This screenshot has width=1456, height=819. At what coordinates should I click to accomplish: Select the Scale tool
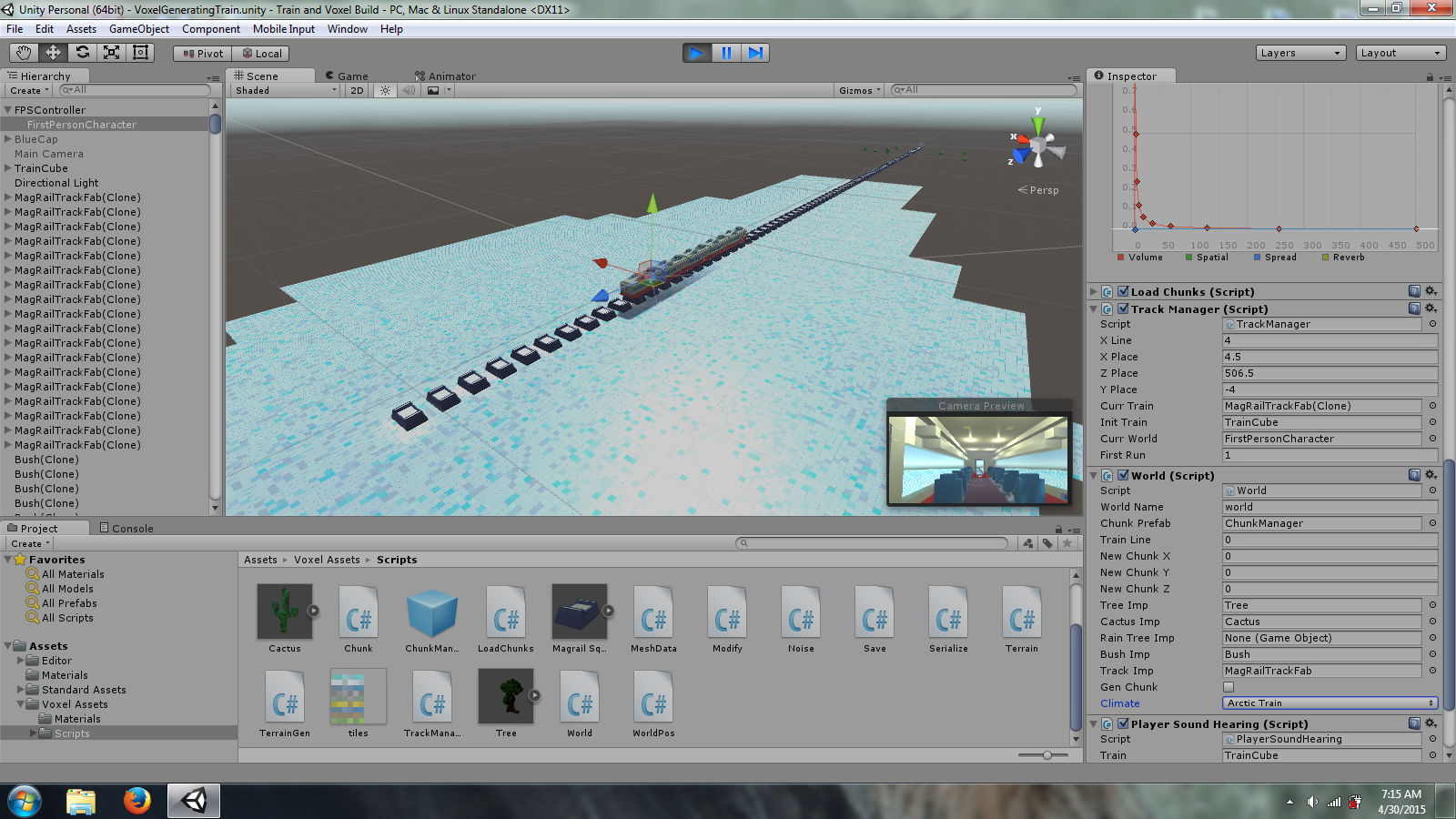click(x=112, y=53)
